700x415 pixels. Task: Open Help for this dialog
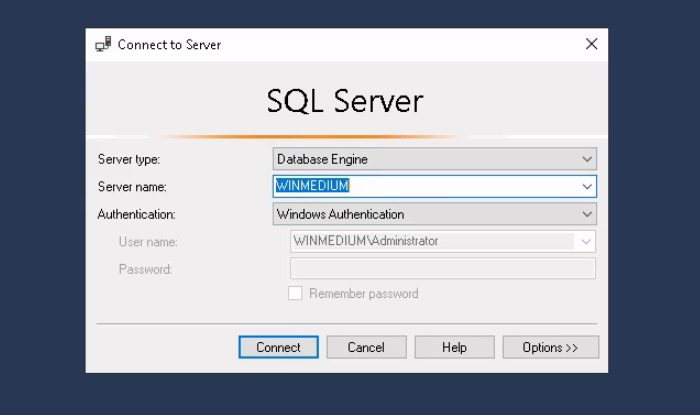point(454,347)
